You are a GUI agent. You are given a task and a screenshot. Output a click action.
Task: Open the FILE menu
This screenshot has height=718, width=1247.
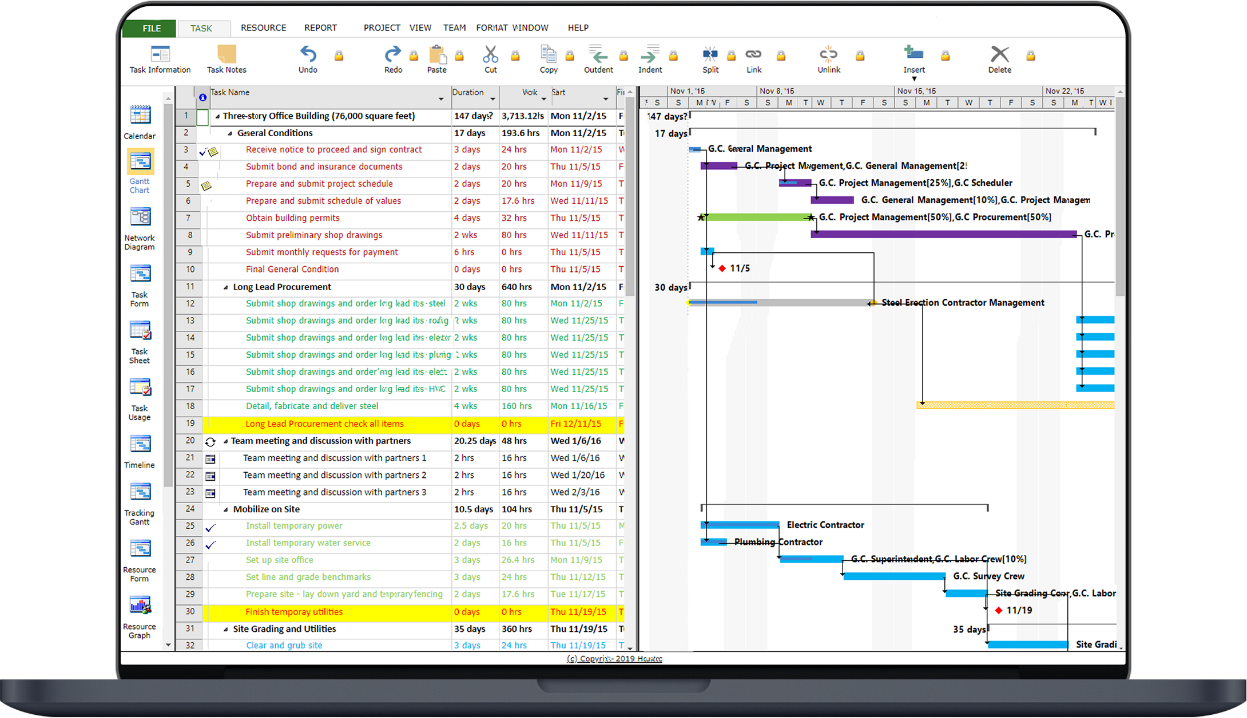point(151,28)
